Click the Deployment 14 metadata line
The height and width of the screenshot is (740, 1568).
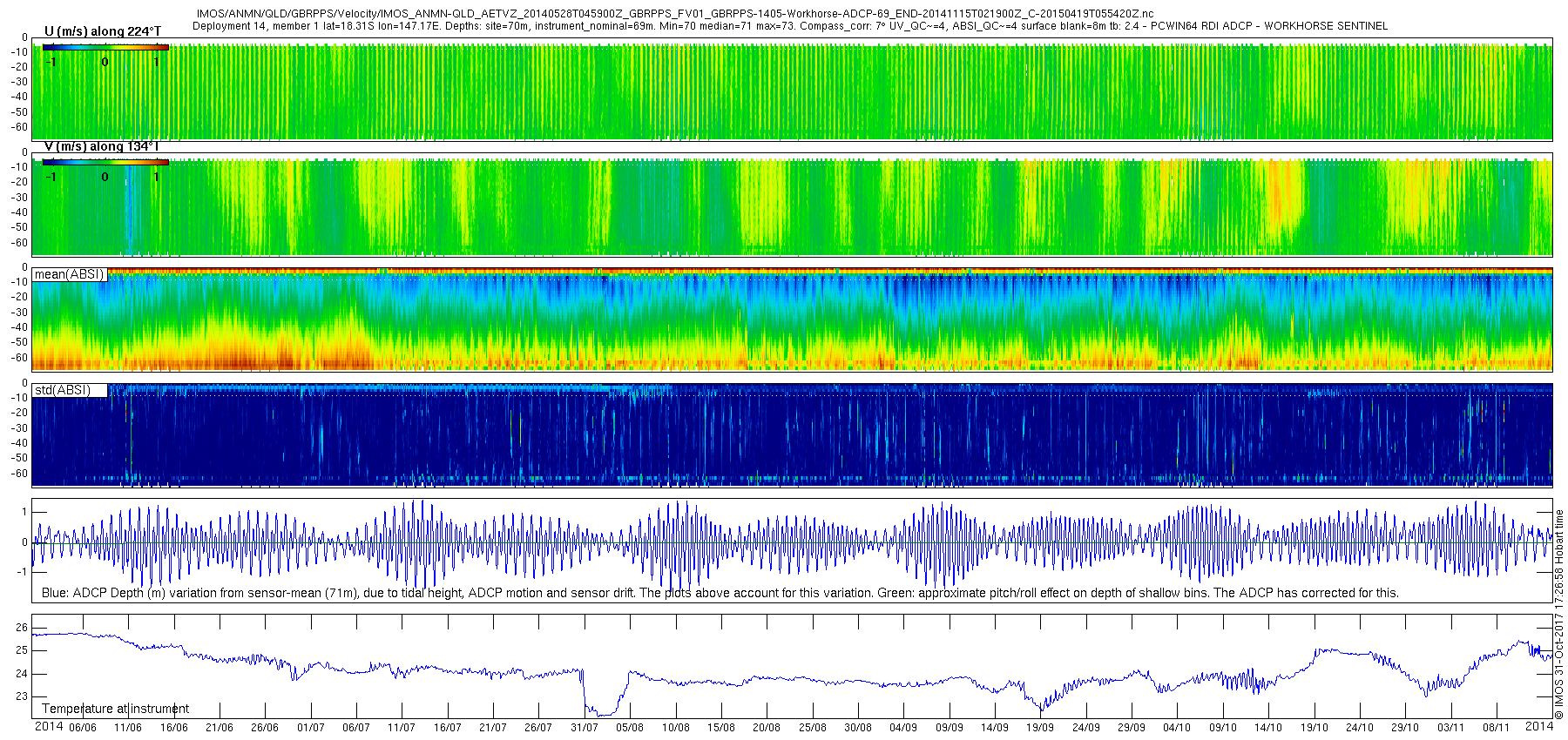[789, 26]
